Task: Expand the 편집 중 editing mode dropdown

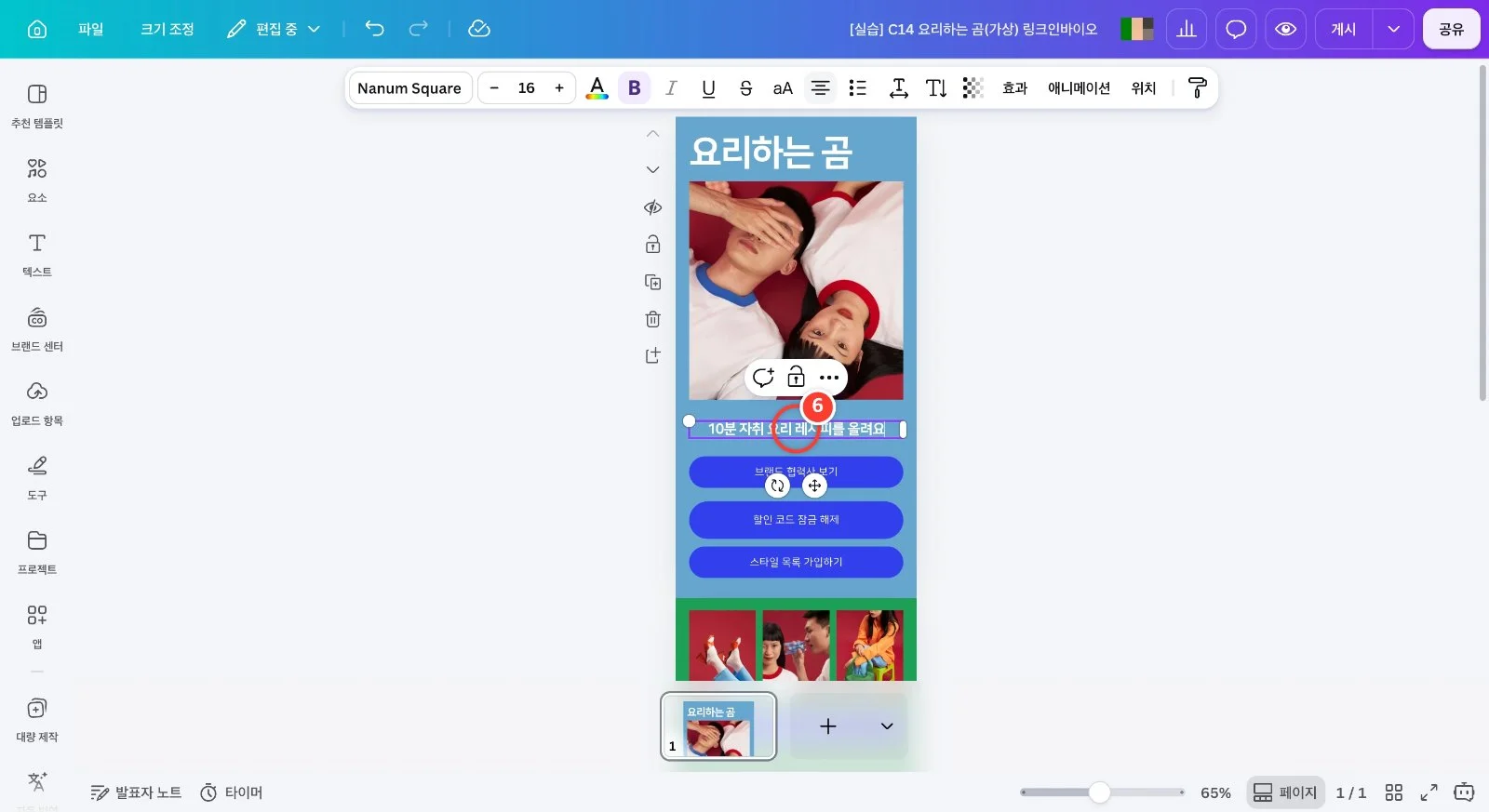Action: pos(275,29)
